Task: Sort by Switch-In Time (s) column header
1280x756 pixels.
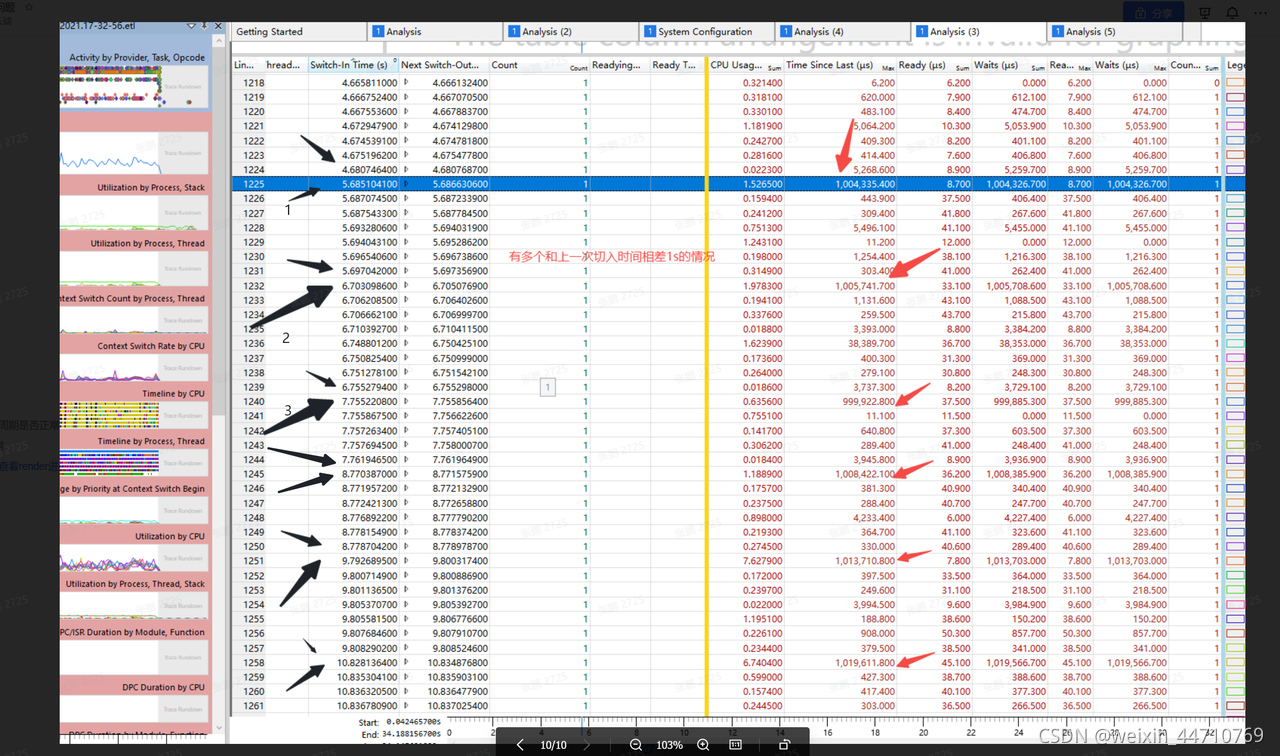Action: [x=352, y=65]
